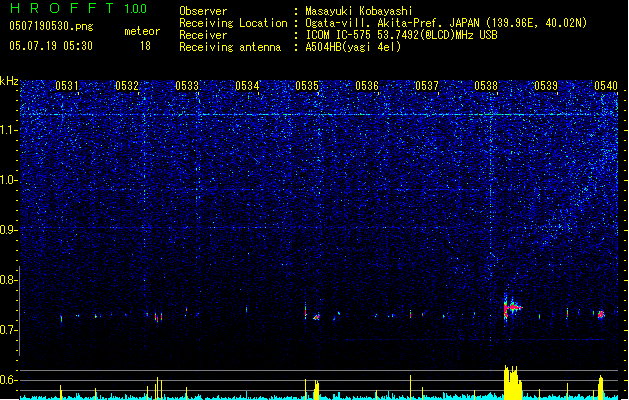The width and height of the screenshot is (629, 400).
Task: Click the kHz axis unit label
Action: [9, 81]
